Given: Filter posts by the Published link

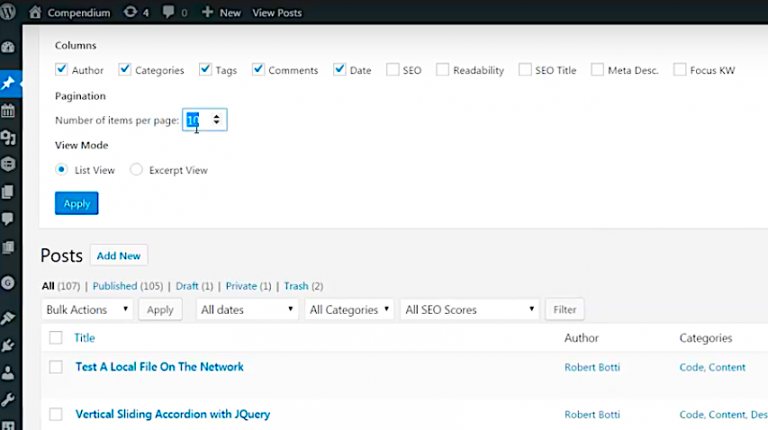Looking at the screenshot, I should [115, 286].
